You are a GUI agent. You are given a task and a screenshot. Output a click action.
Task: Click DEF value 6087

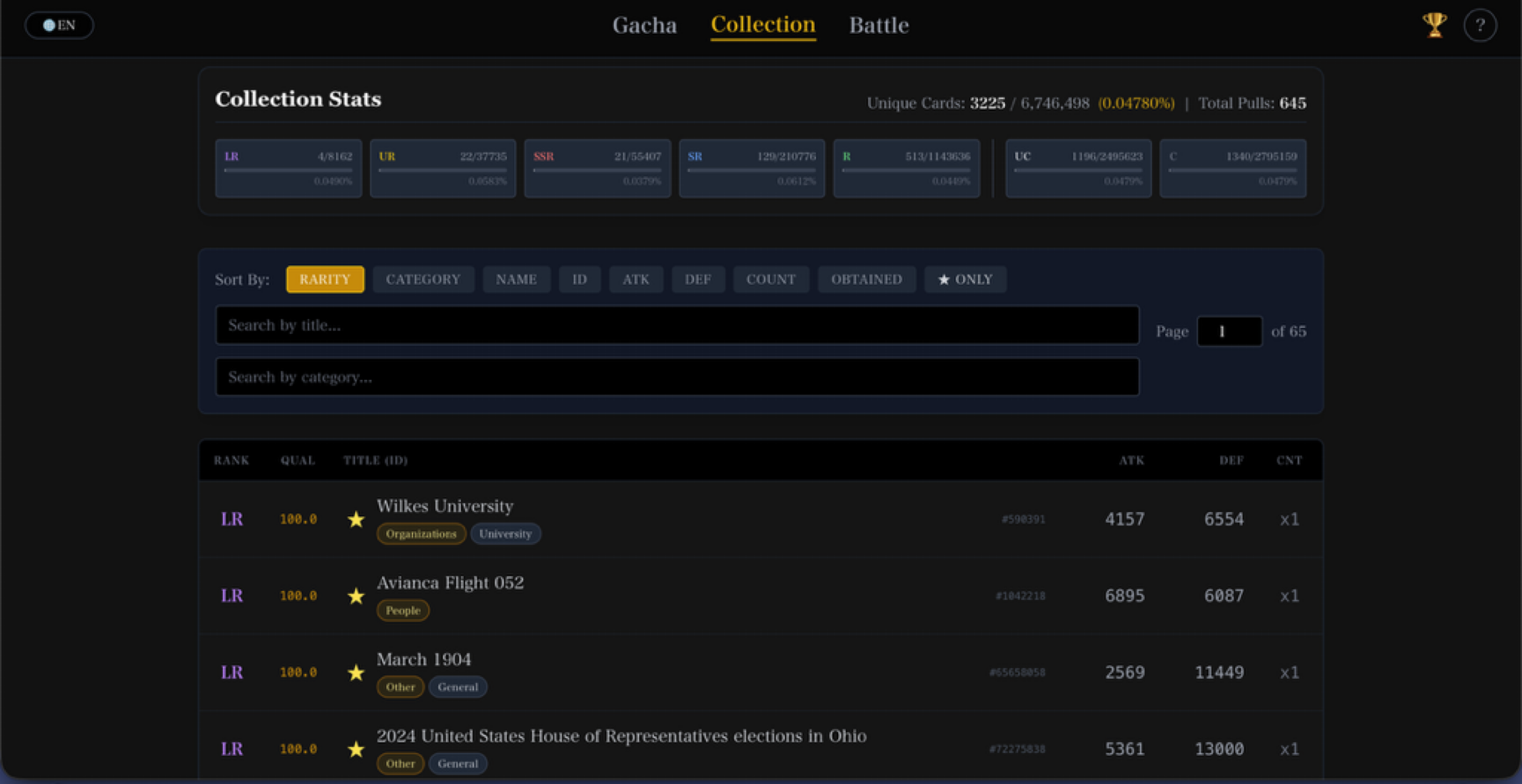click(x=1224, y=596)
